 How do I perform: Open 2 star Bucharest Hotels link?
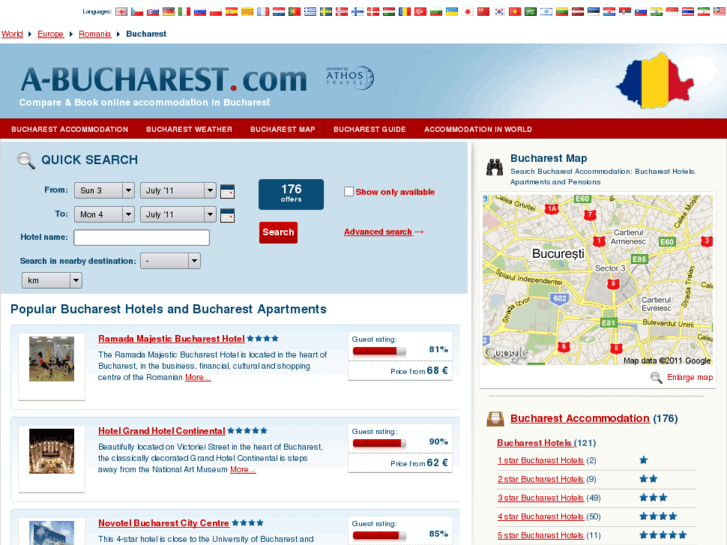[540, 479]
